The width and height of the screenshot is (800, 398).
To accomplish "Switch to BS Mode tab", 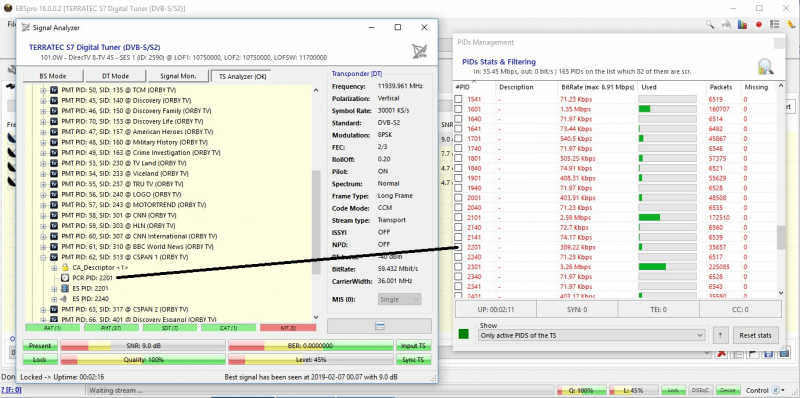I will coord(53,76).
